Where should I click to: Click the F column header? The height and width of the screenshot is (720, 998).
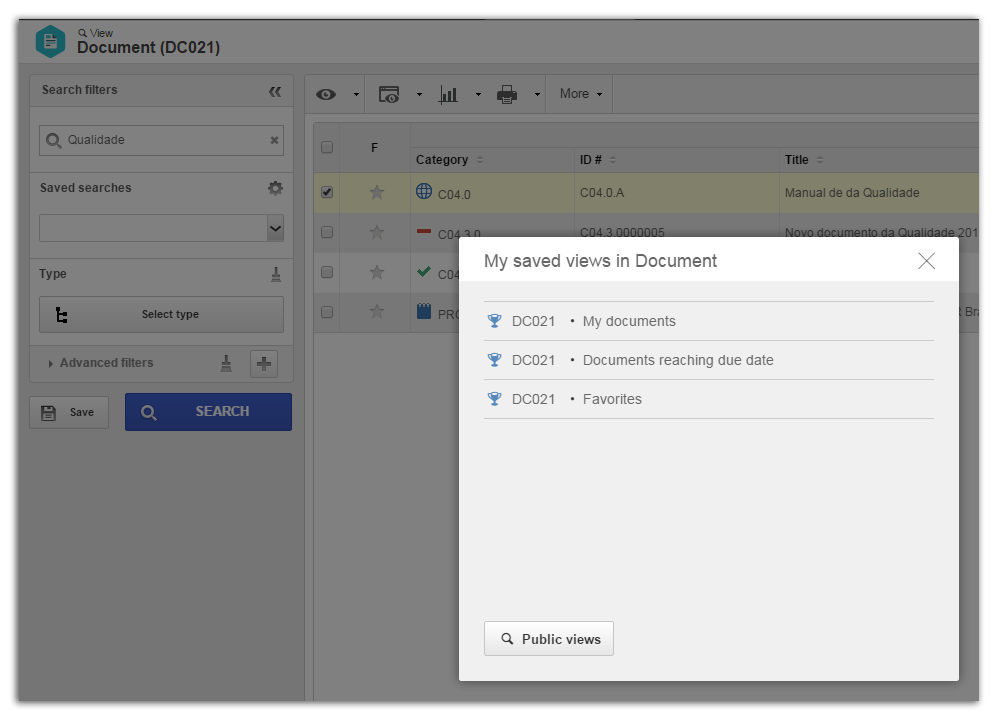[x=374, y=148]
